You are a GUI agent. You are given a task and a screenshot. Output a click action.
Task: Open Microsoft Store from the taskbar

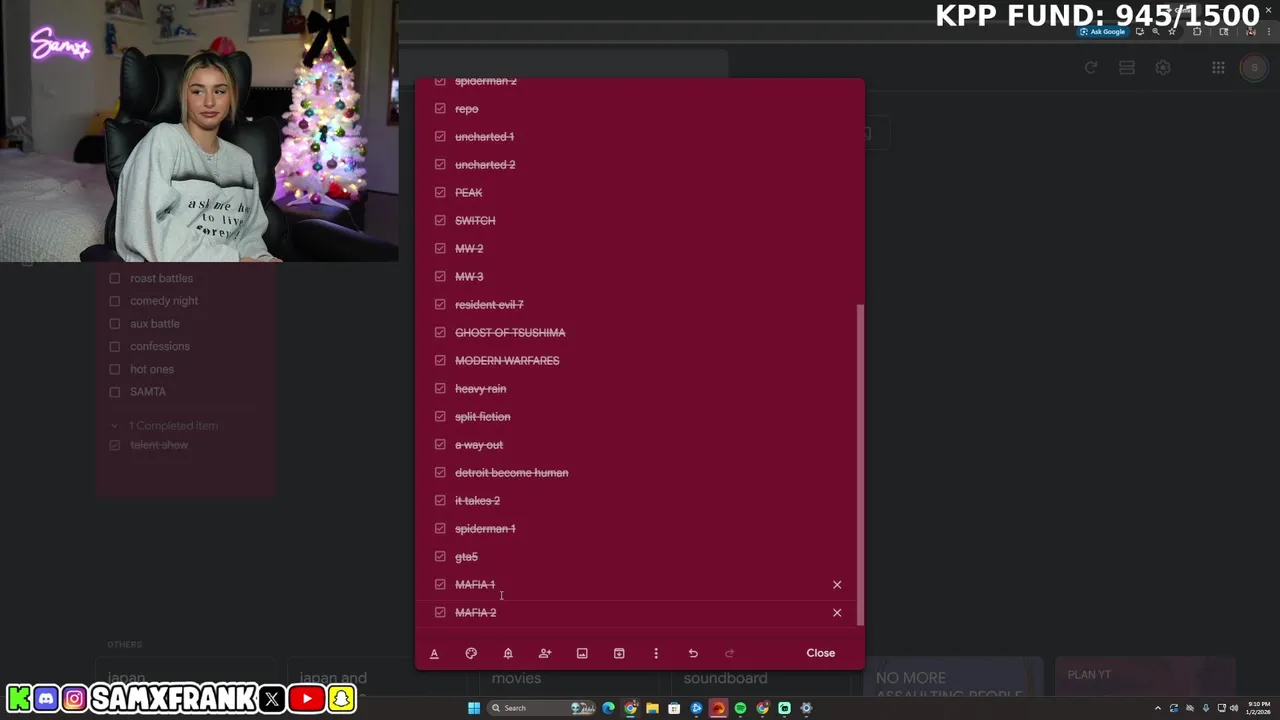point(674,708)
